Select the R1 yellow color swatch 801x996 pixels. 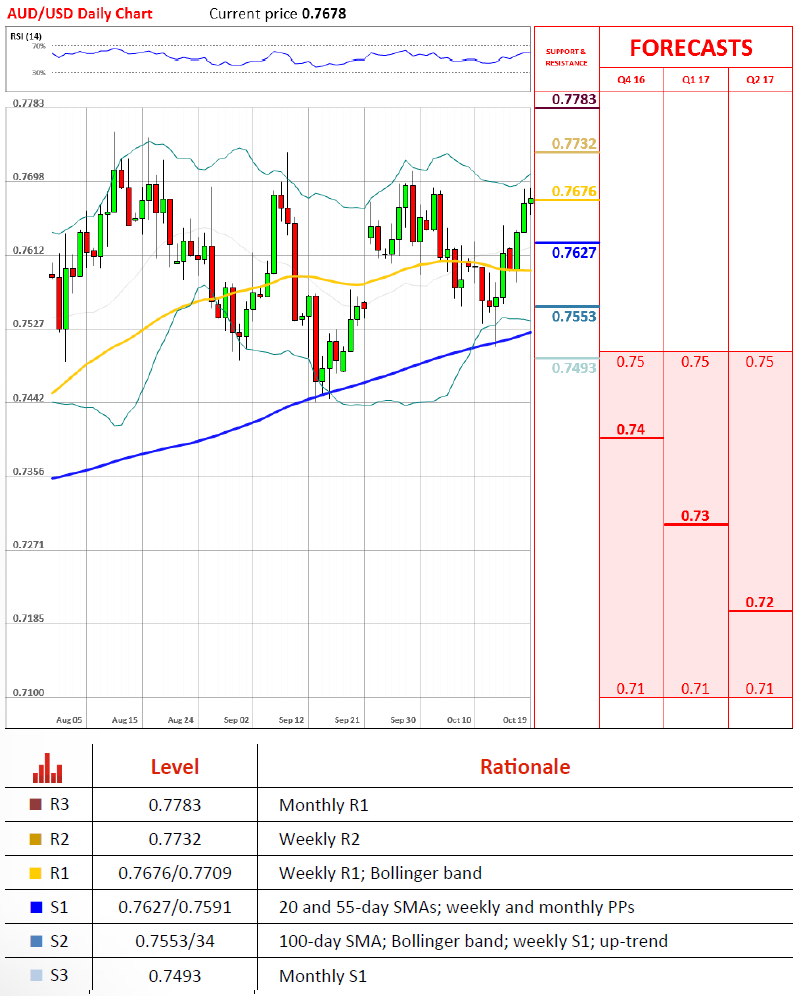point(36,873)
